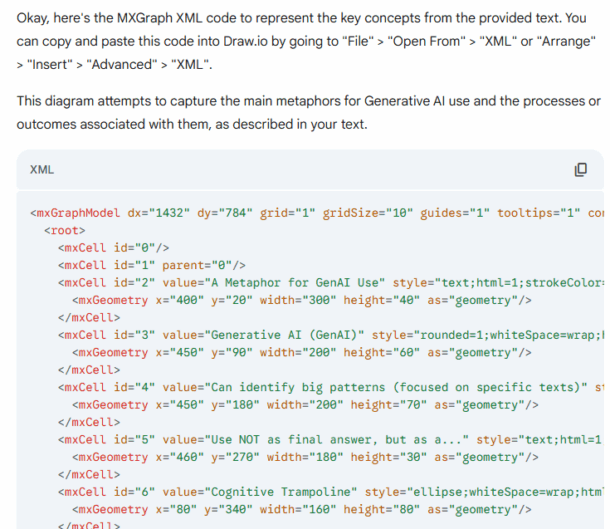Screen dimensions: 610x529
Task: Click the "Generative AI (GenAI)" cell line
Action: tap(331, 335)
